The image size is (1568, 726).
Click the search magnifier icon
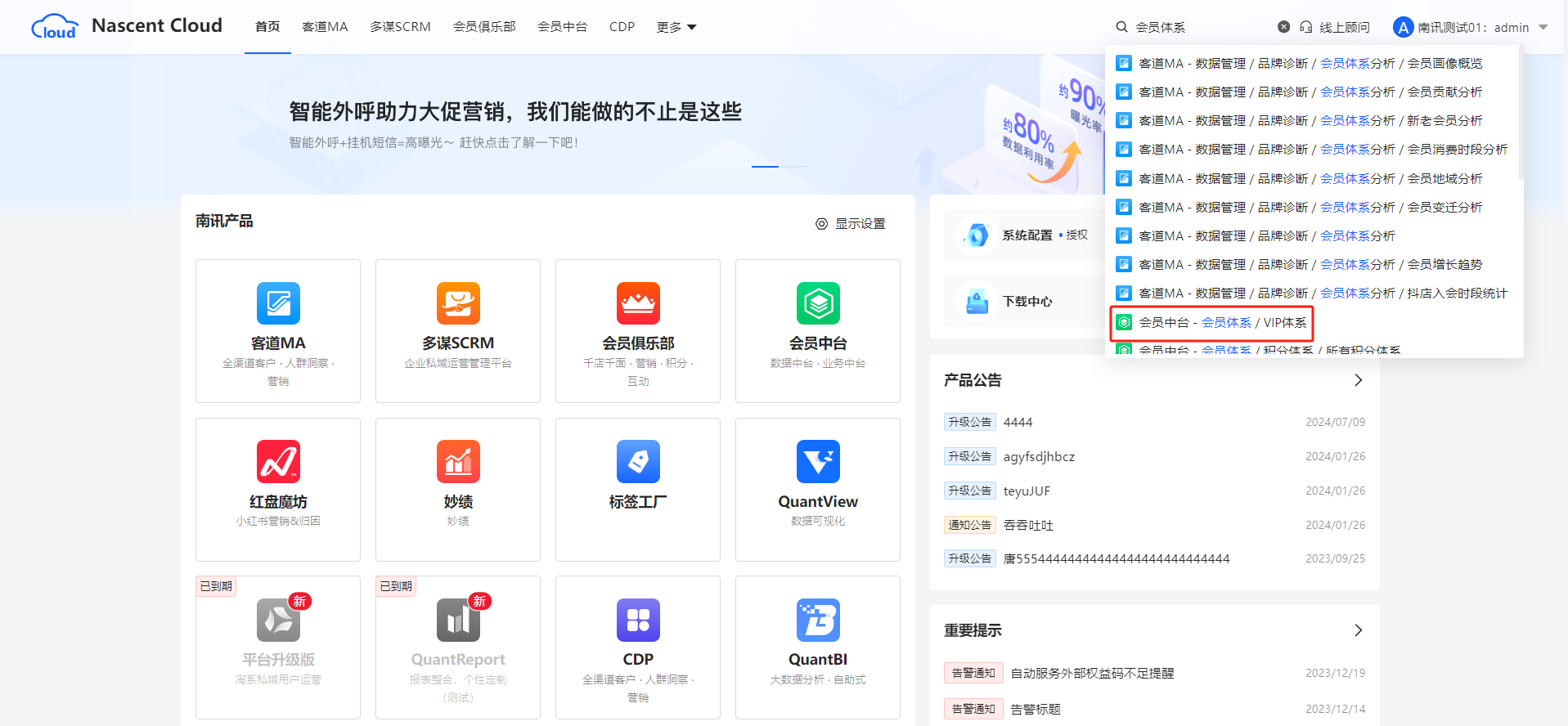1122,27
